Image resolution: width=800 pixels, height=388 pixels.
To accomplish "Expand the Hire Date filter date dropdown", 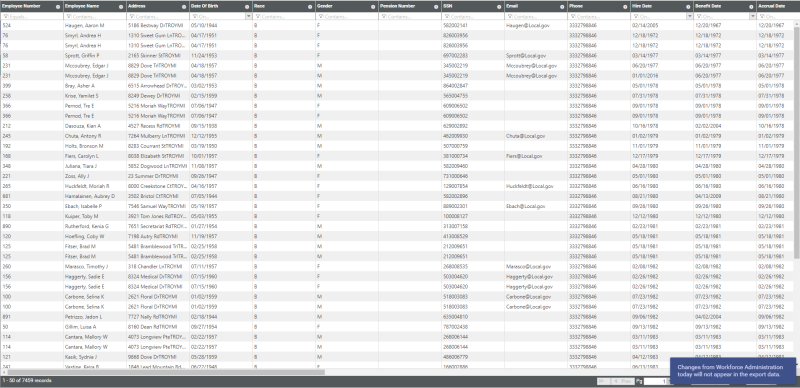I will click(689, 16).
